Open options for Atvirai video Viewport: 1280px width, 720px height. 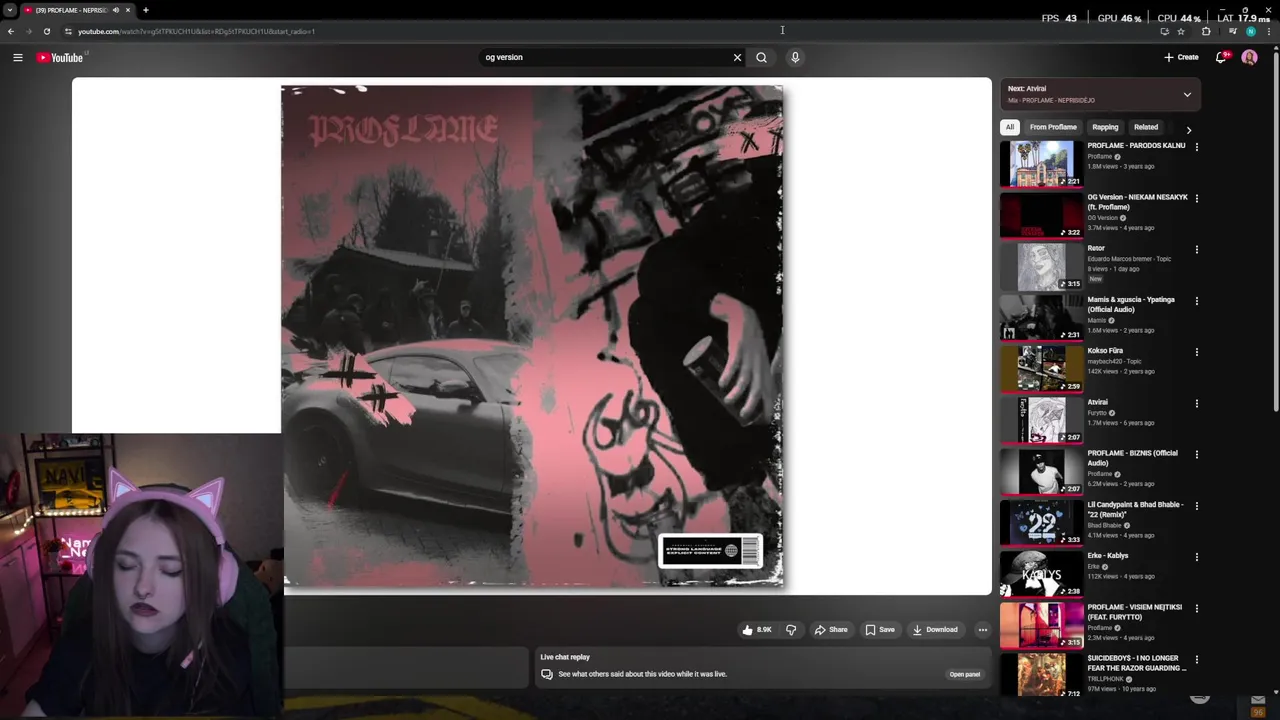point(1196,403)
